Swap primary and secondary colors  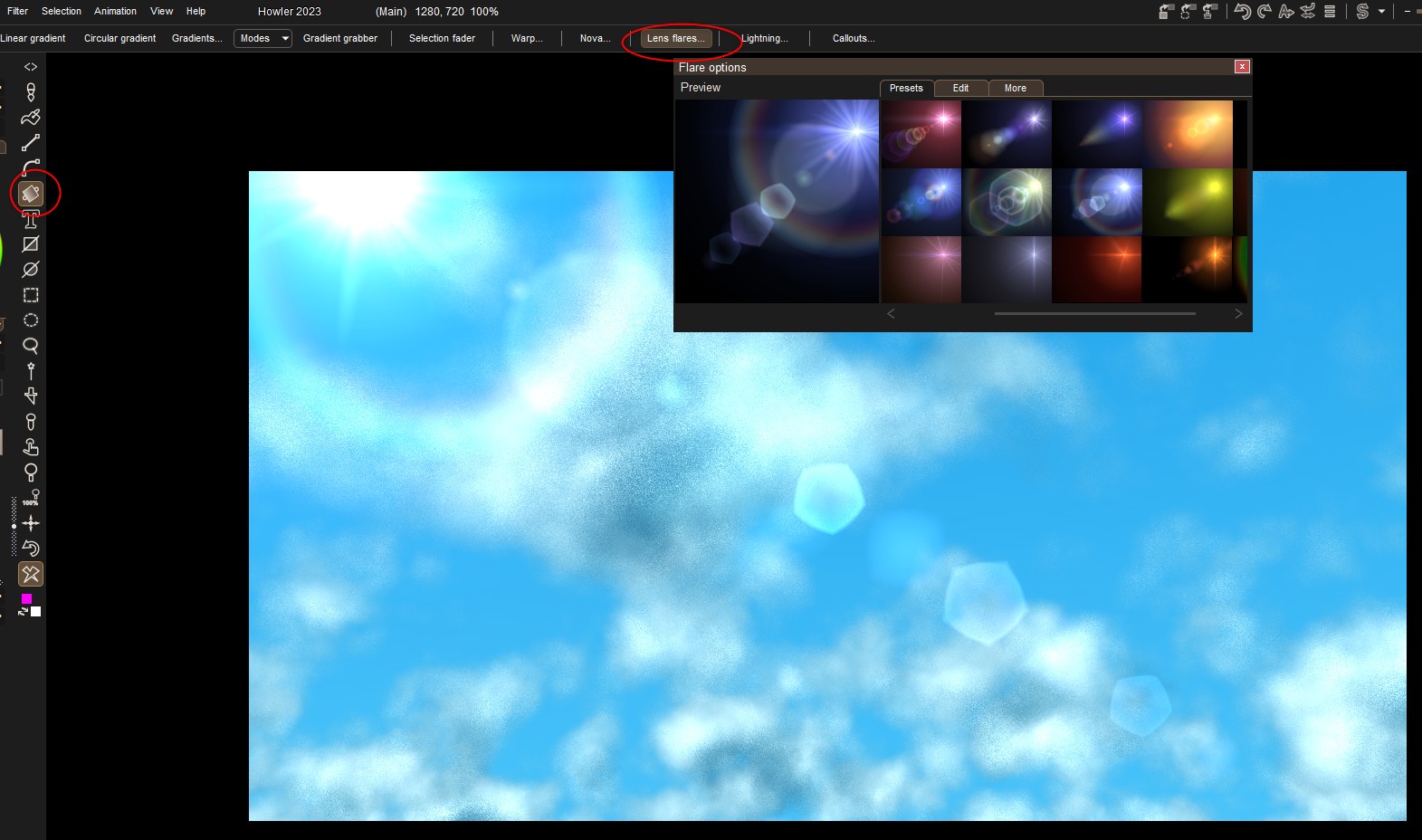(23, 613)
